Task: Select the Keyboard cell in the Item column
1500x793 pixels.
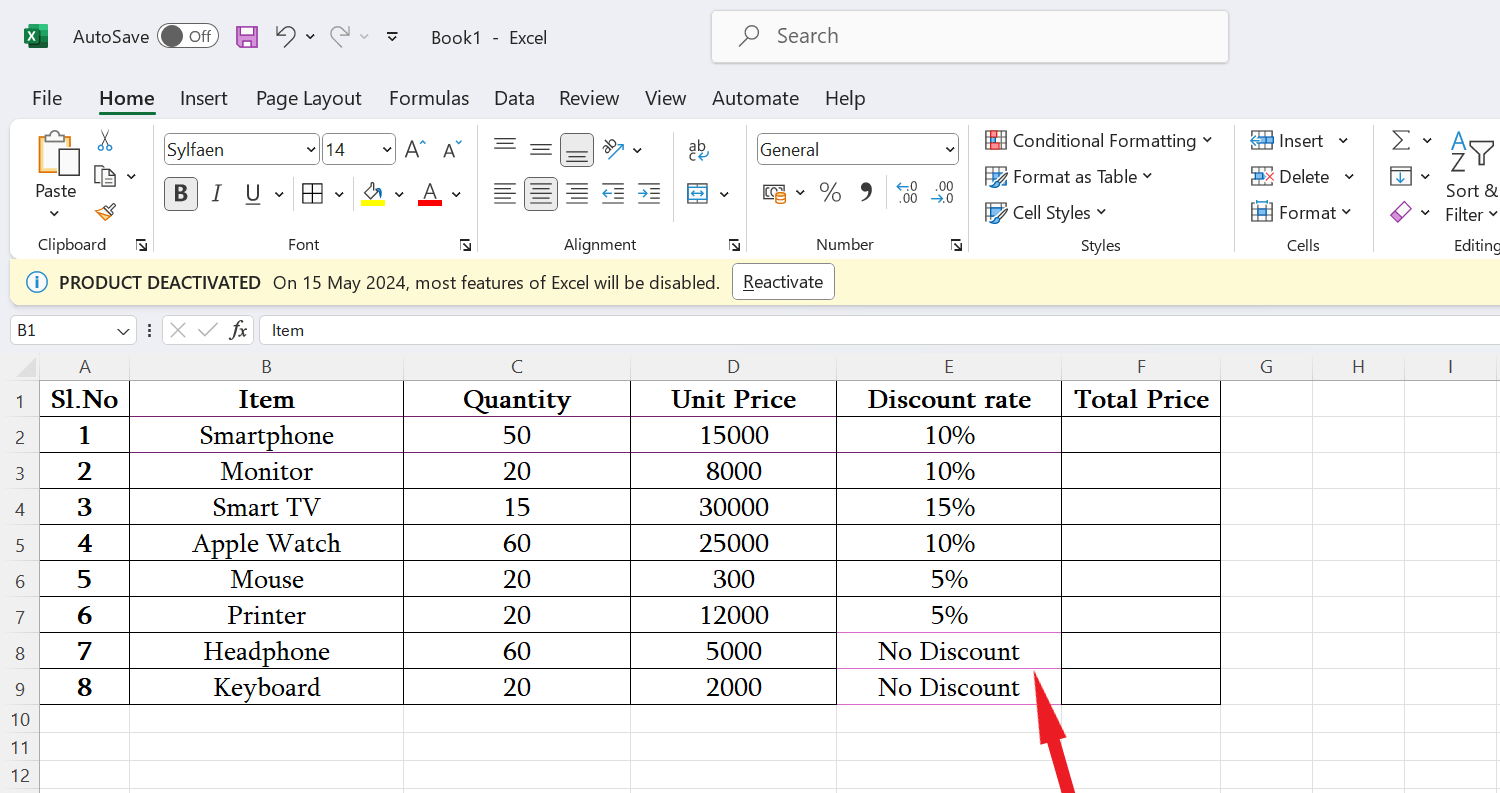Action: pos(266,687)
